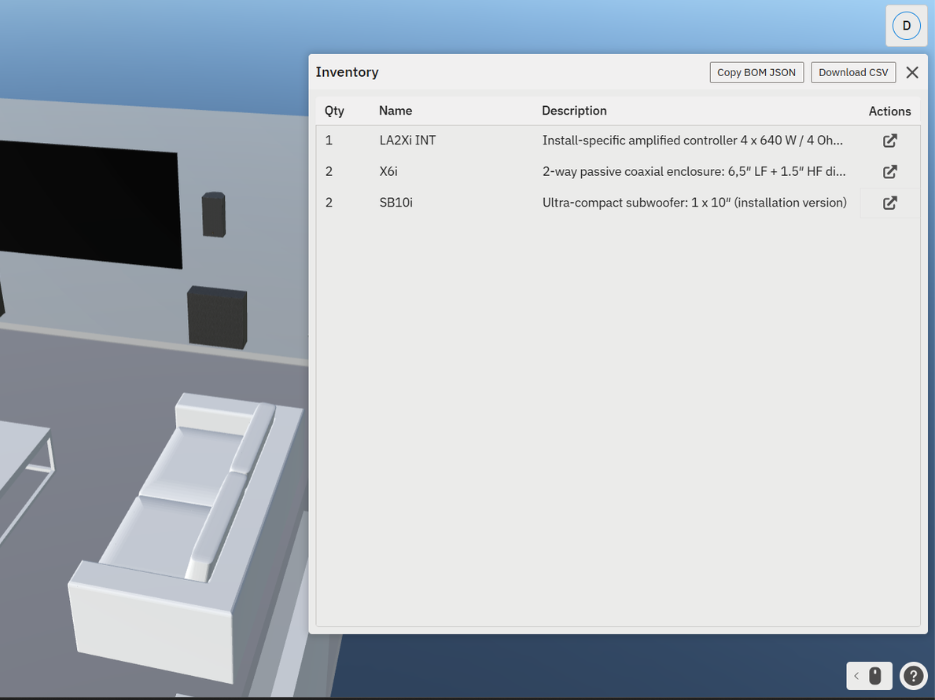The image size is (935, 700).
Task: Select the black TV screen in 3D view
Action: click(x=89, y=205)
